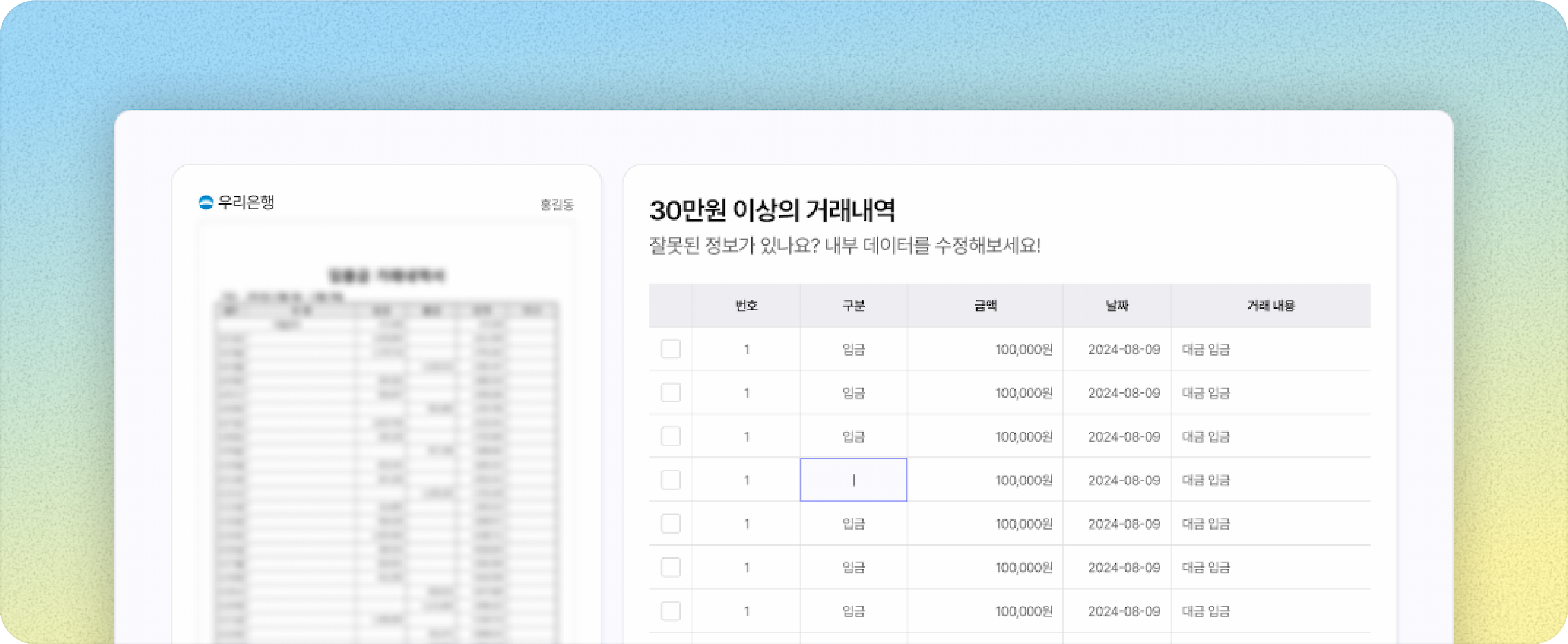Check the third transaction row checkbox
This screenshot has height=644, width=1568.
pos(671,436)
